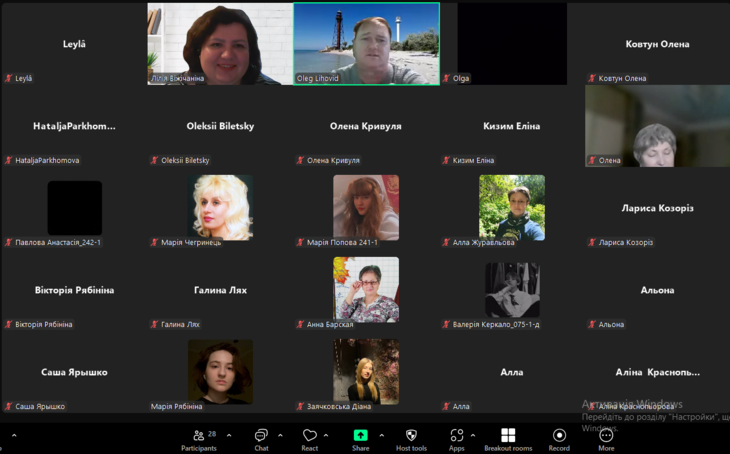Click muted mic icon beside Марія Чегринець
This screenshot has height=454, width=730.
point(155,242)
